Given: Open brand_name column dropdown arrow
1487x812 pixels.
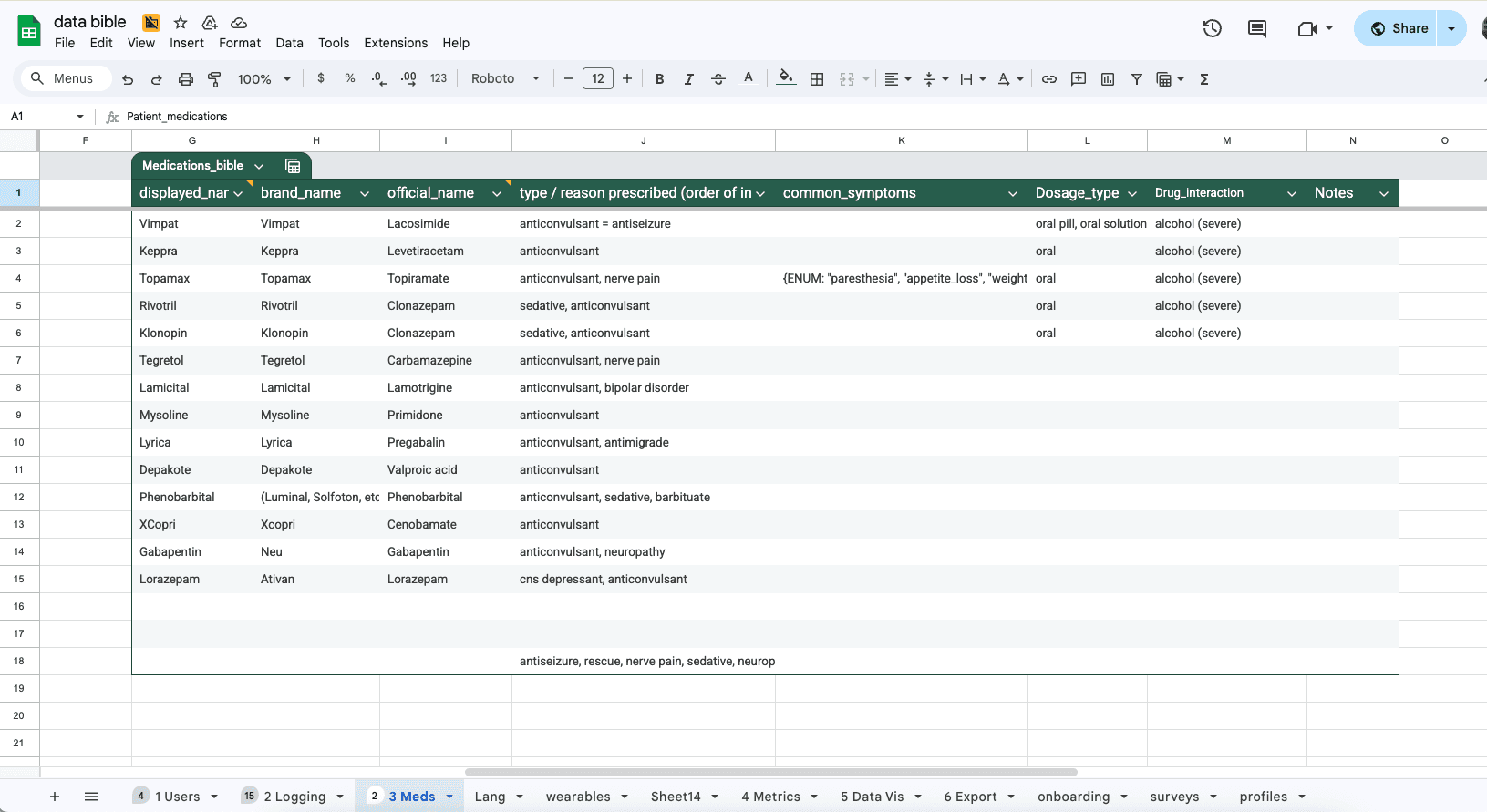Looking at the screenshot, I should (365, 193).
